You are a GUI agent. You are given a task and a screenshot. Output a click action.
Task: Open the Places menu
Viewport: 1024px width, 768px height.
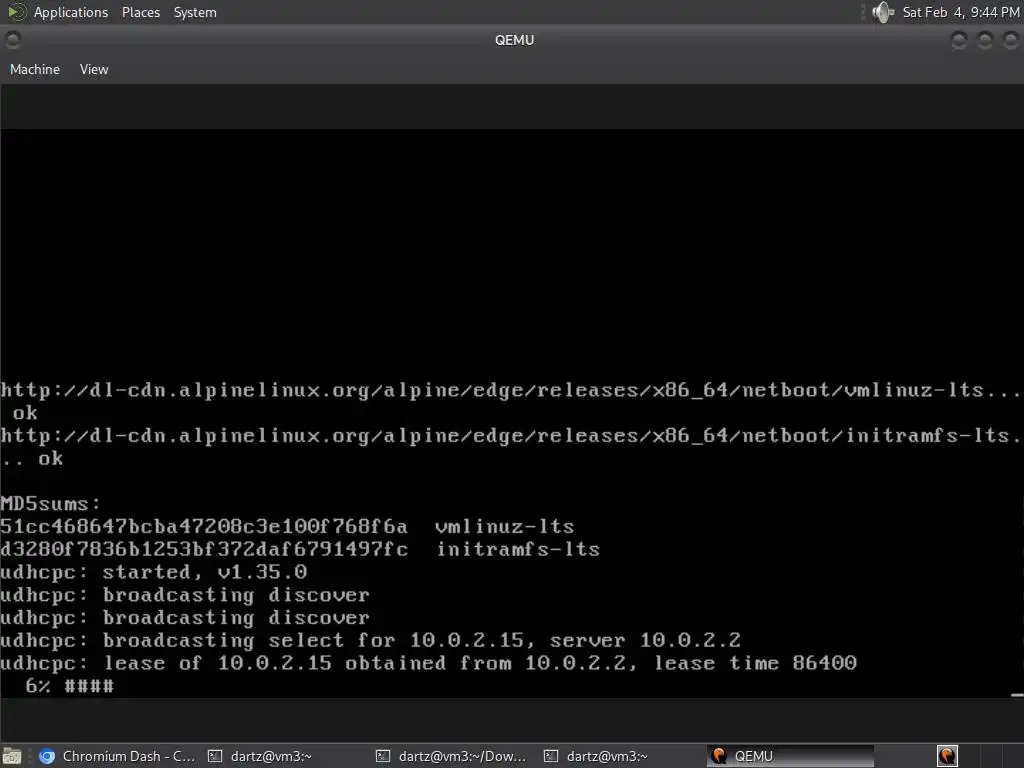point(140,12)
